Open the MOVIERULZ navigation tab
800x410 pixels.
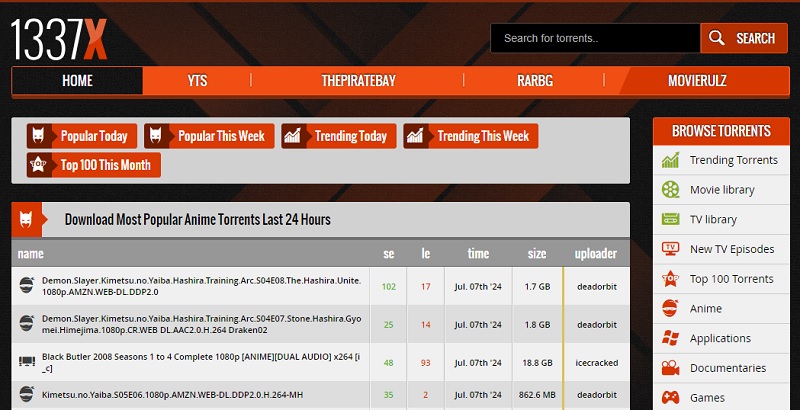tap(697, 81)
